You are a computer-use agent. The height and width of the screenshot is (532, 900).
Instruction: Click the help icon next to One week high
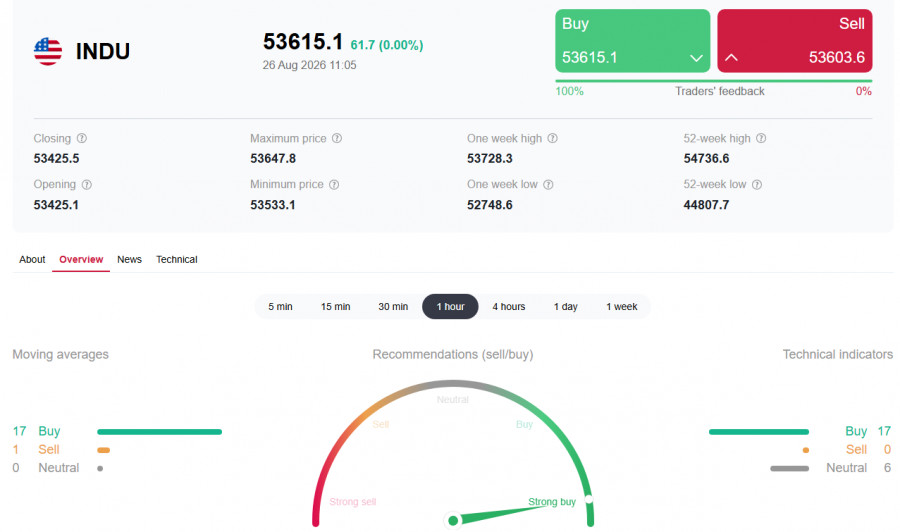pyautogui.click(x=552, y=138)
